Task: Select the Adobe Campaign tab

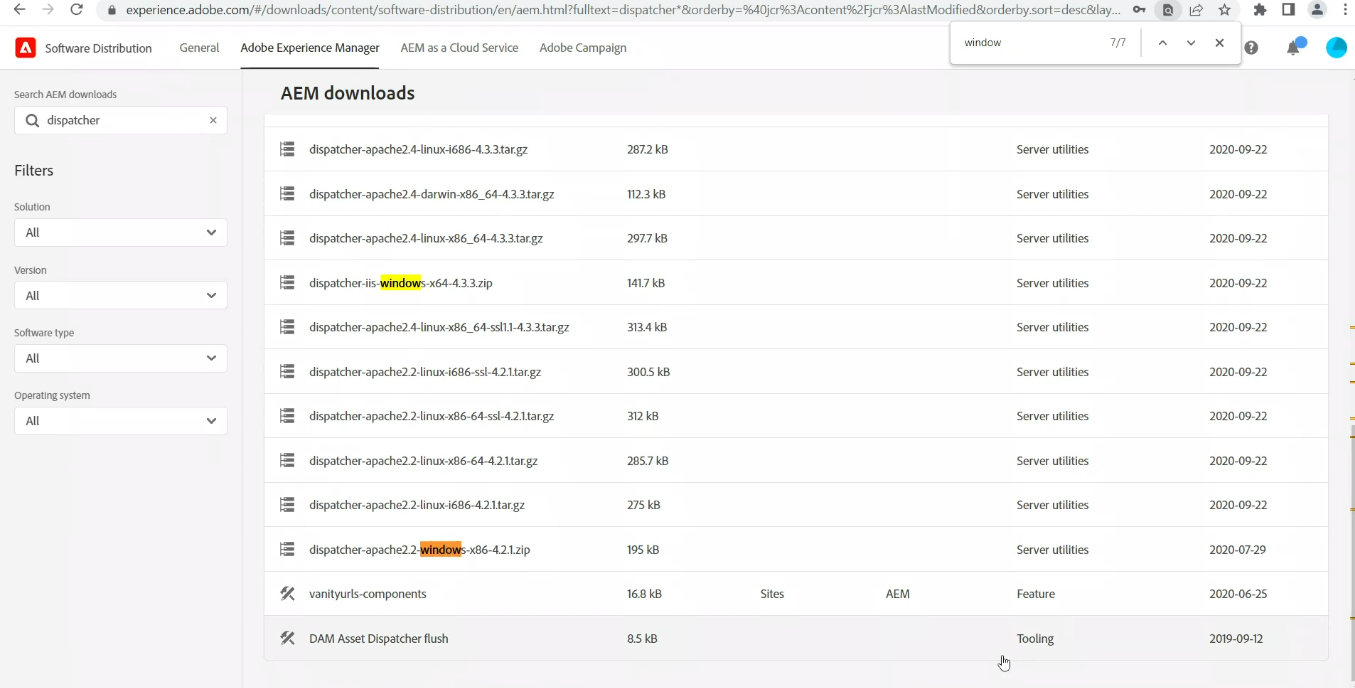Action: click(x=583, y=47)
